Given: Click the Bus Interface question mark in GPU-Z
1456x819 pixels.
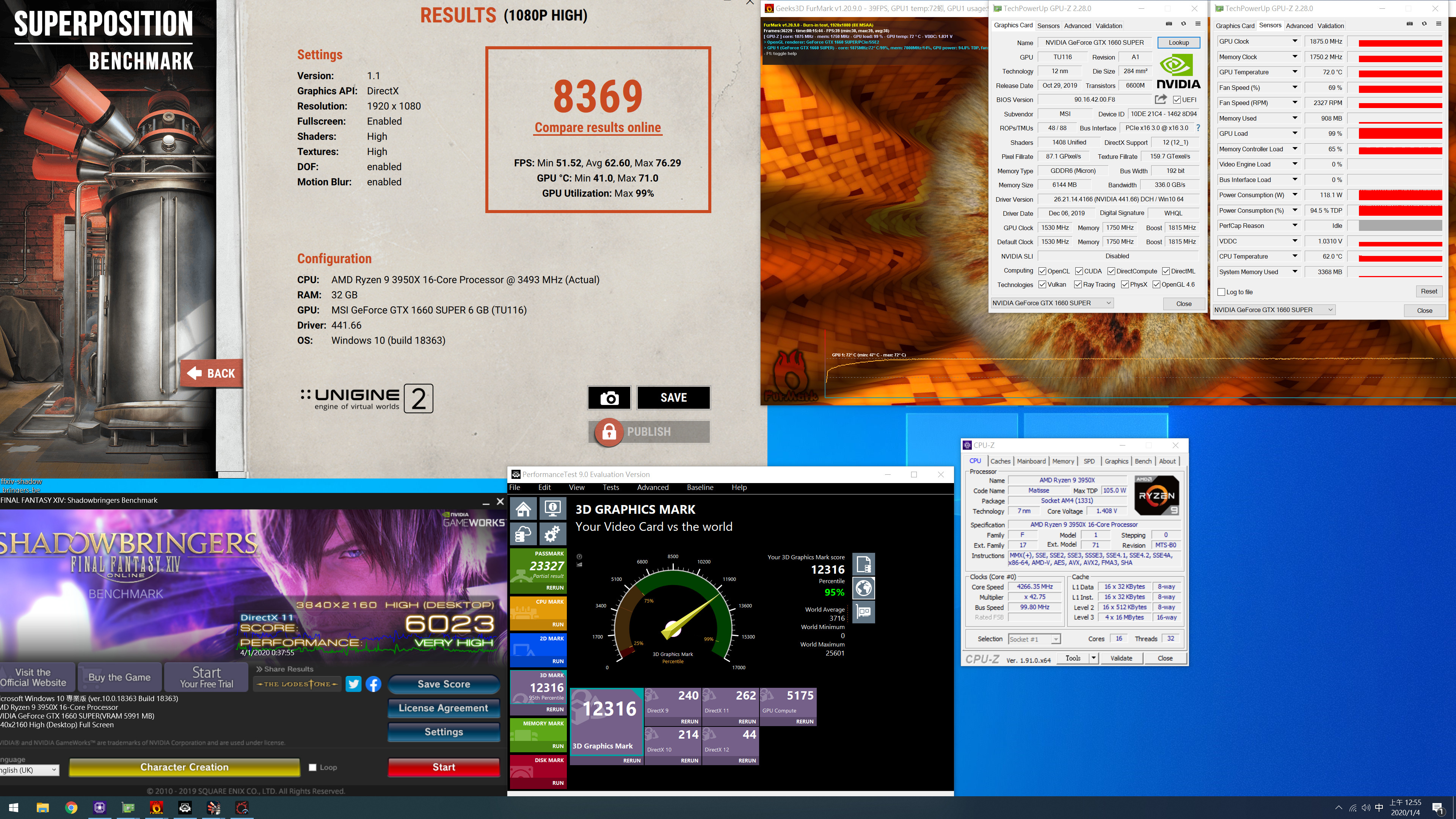Looking at the screenshot, I should 1198,128.
